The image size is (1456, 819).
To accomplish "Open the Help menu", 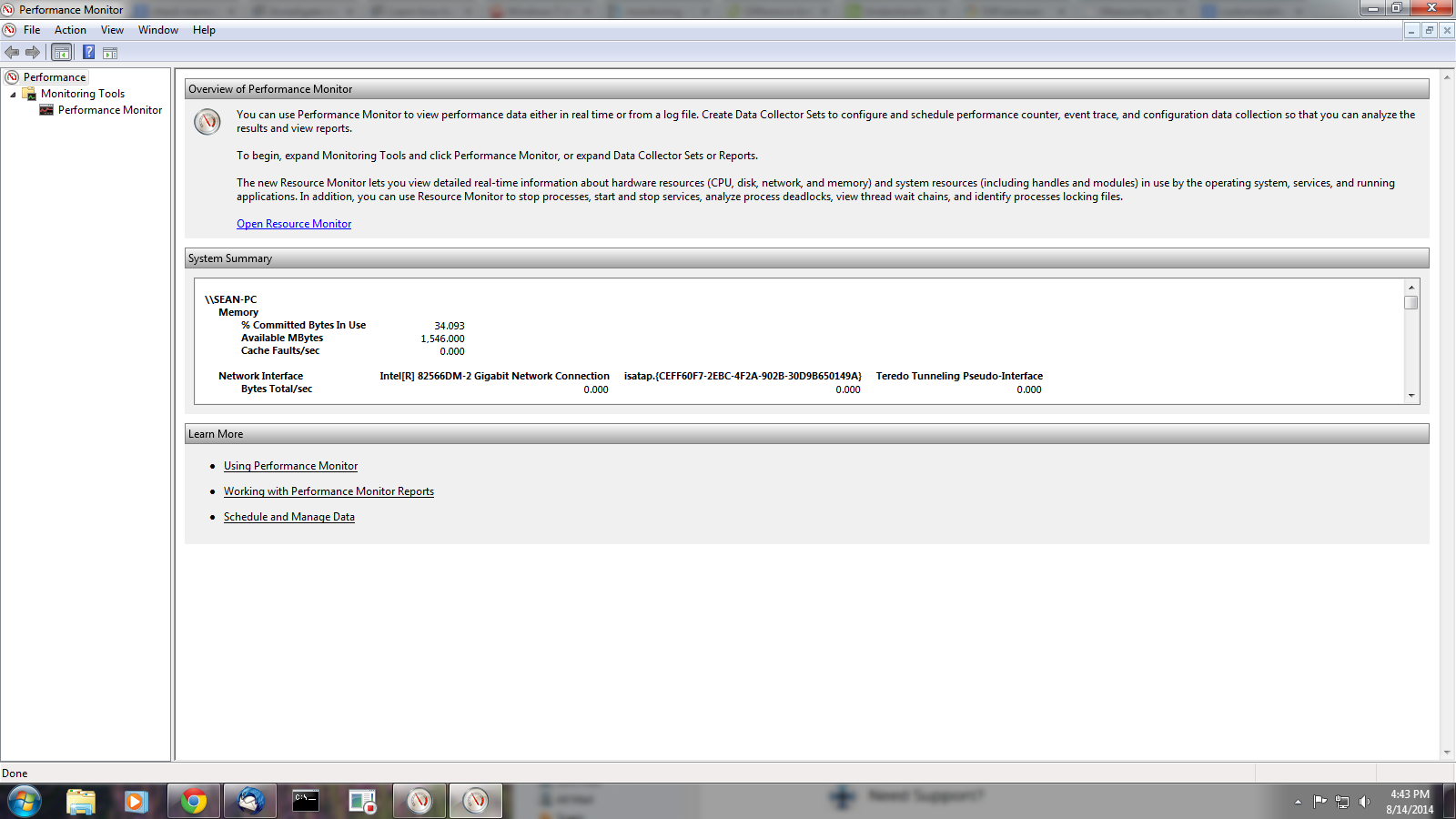I will pyautogui.click(x=204, y=30).
